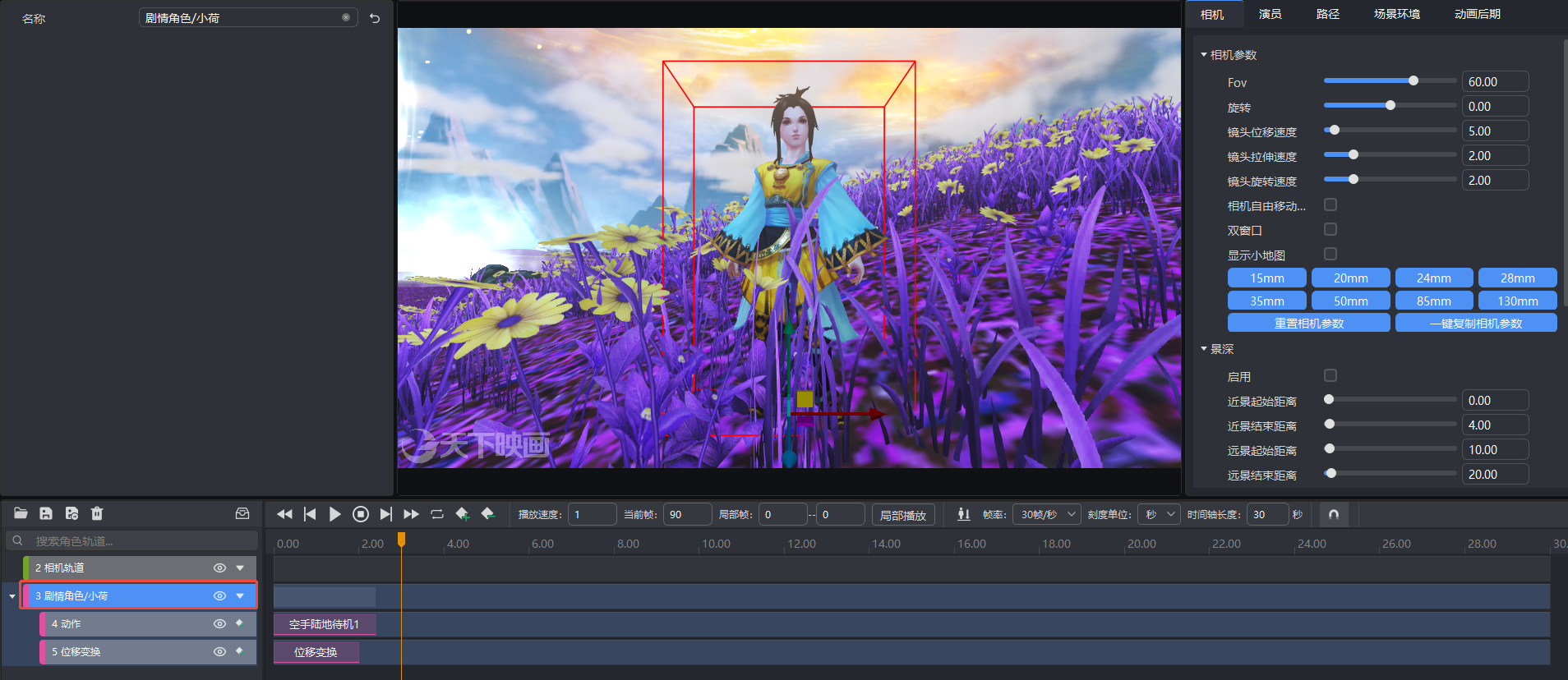
Task: Select the 位移变换 clip on timeline
Action: click(316, 652)
